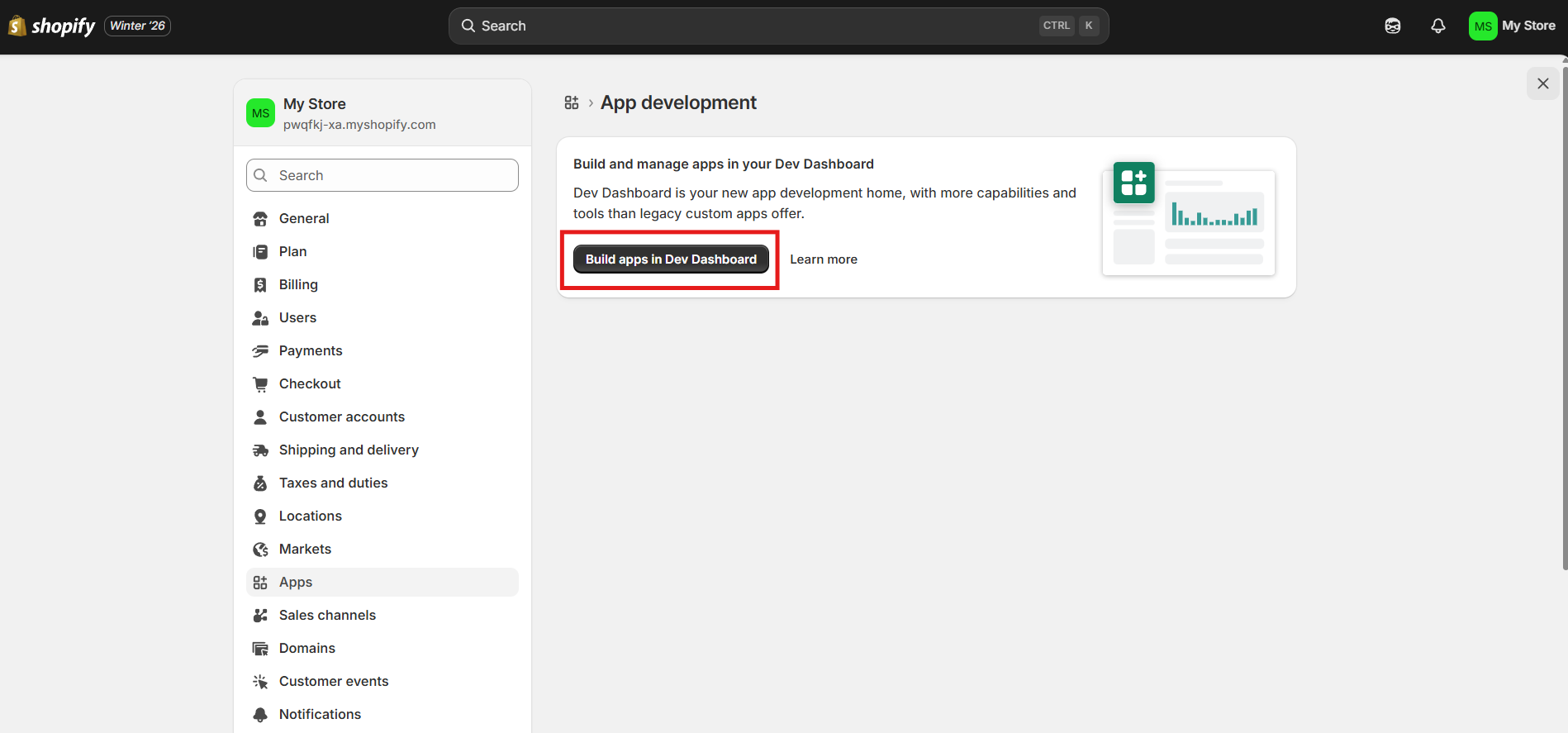
Task: Click the pwqfkj-xa.myshopify.com store URL
Action: click(359, 125)
